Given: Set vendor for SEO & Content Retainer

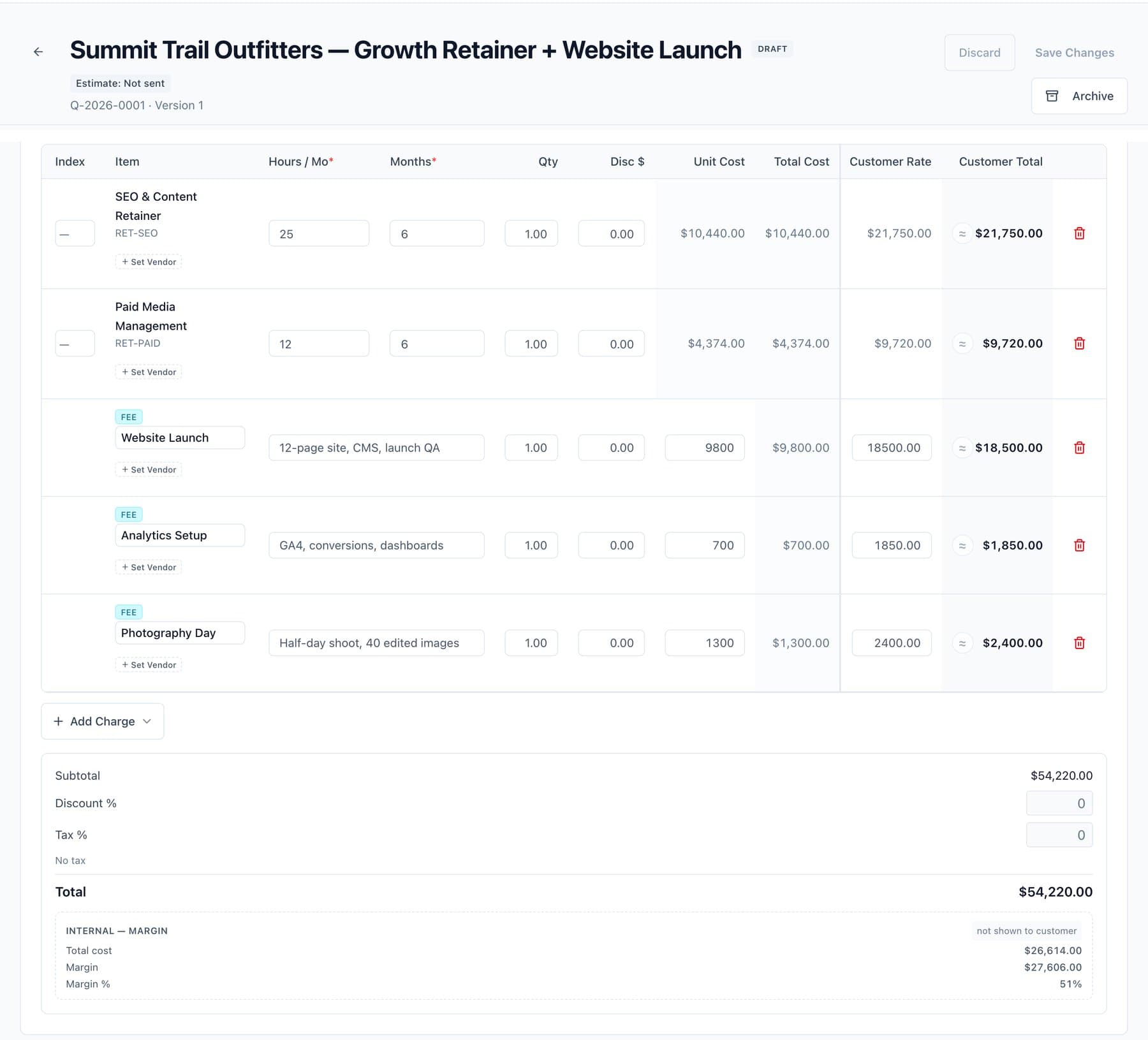Looking at the screenshot, I should click(149, 261).
